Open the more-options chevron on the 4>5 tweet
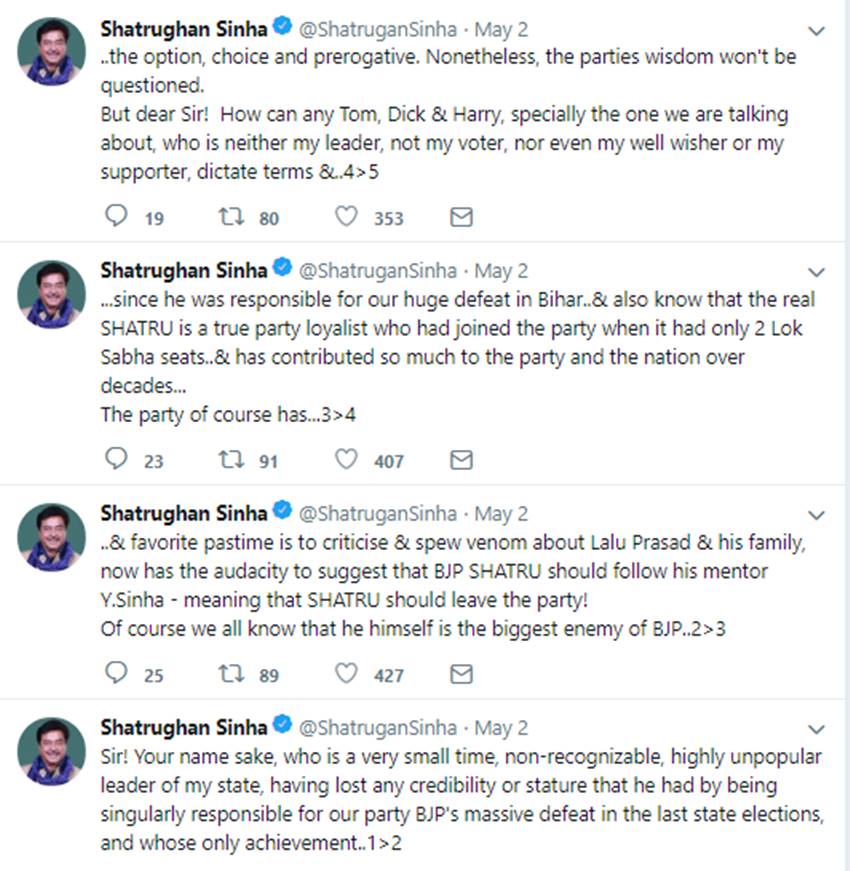This screenshot has height=871, width=850. [816, 31]
